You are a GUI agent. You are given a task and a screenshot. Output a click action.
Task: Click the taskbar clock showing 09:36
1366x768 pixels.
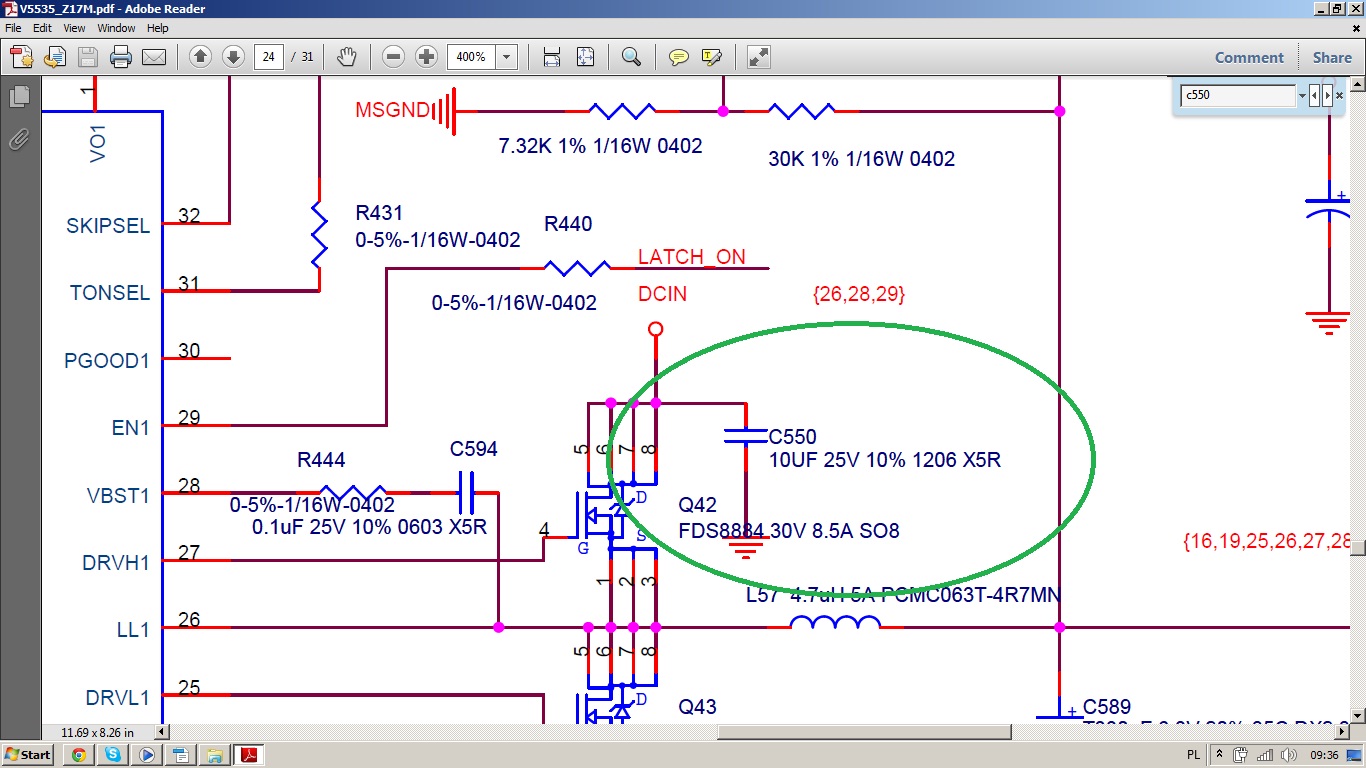[x=1324, y=755]
